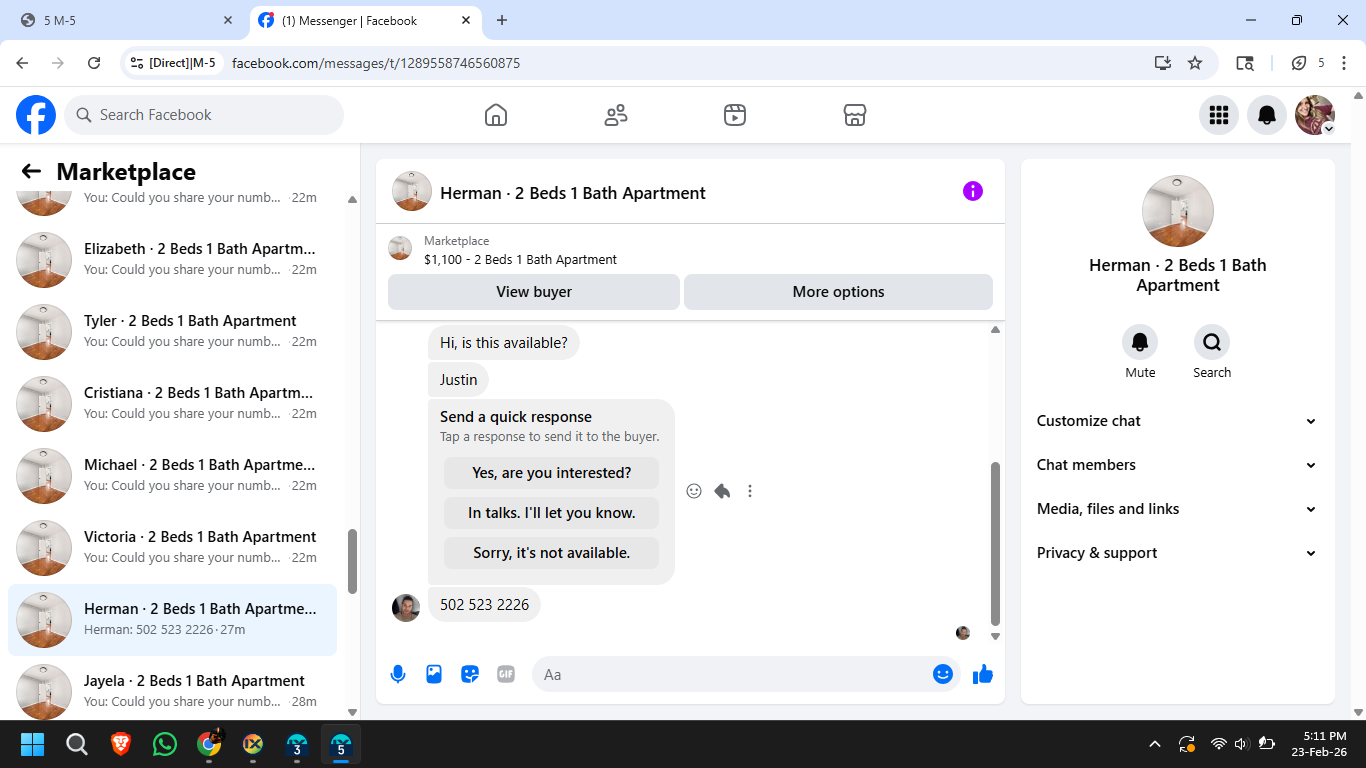The width and height of the screenshot is (1366, 768).
Task: Click the browser address bar URL
Action: [376, 63]
